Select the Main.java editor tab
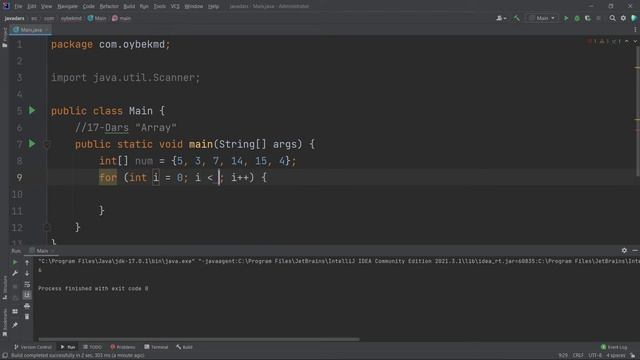Screen dimensions: 640x360 coord(31,30)
